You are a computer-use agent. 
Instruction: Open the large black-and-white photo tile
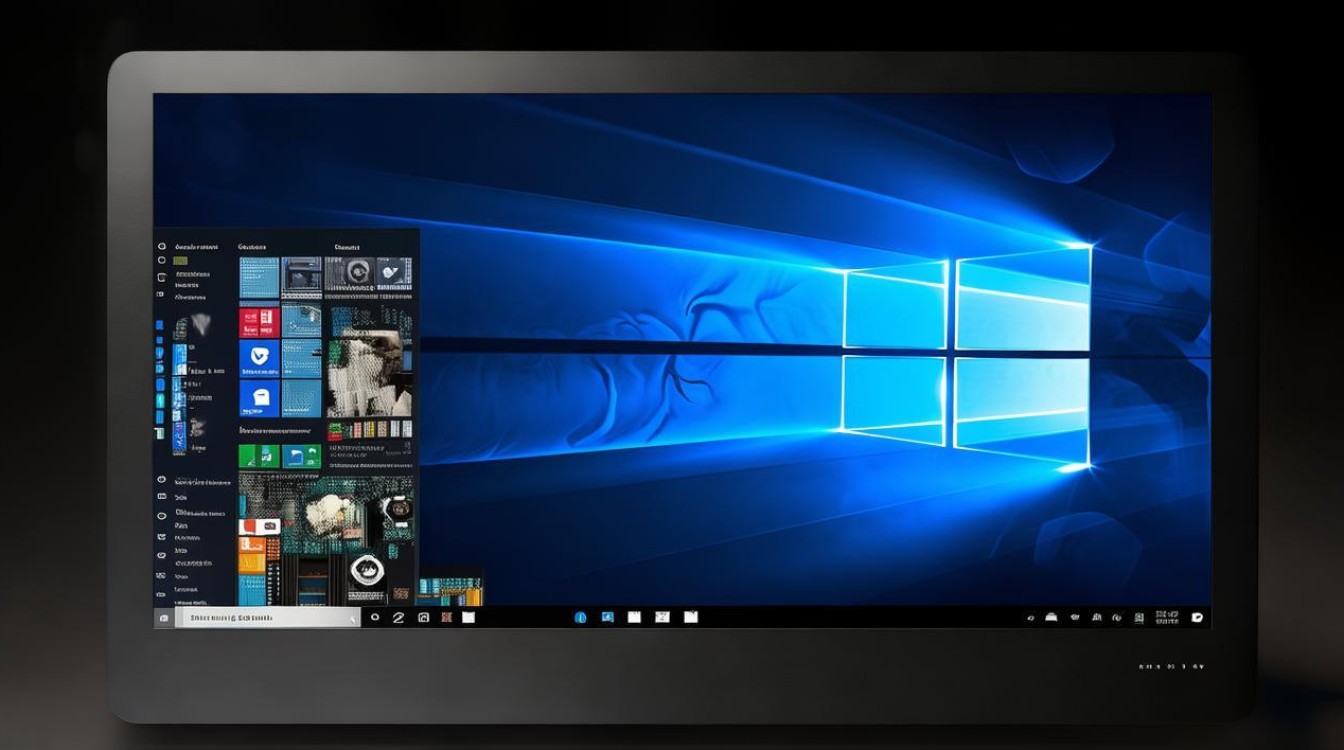click(x=369, y=373)
